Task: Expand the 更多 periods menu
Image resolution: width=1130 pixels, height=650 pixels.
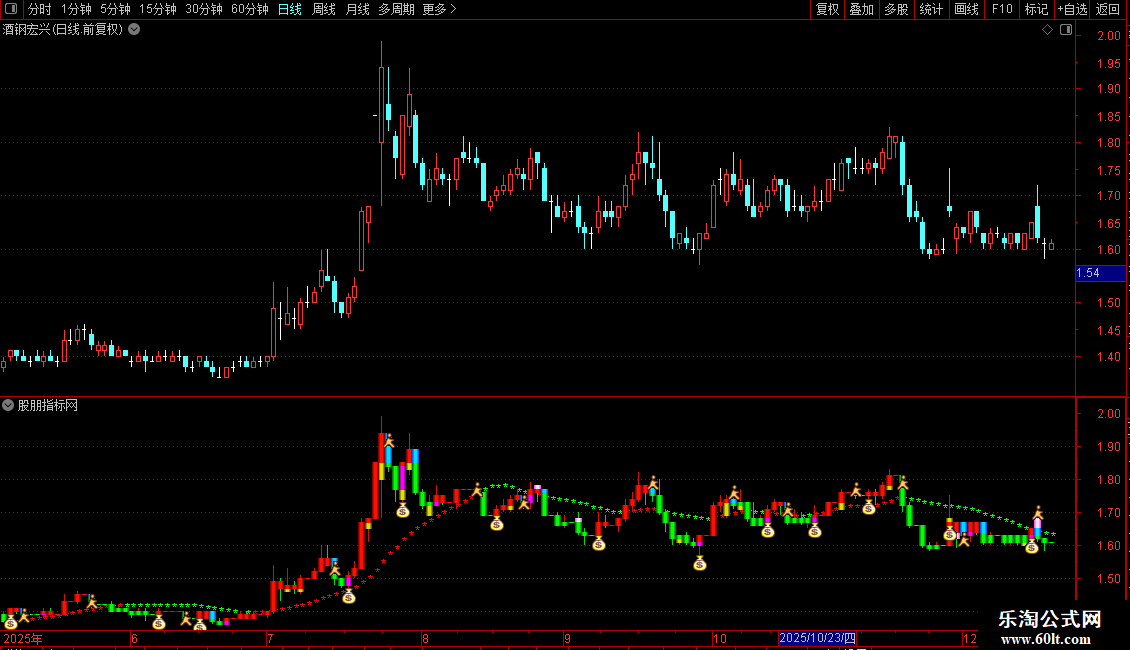Action: point(439,9)
